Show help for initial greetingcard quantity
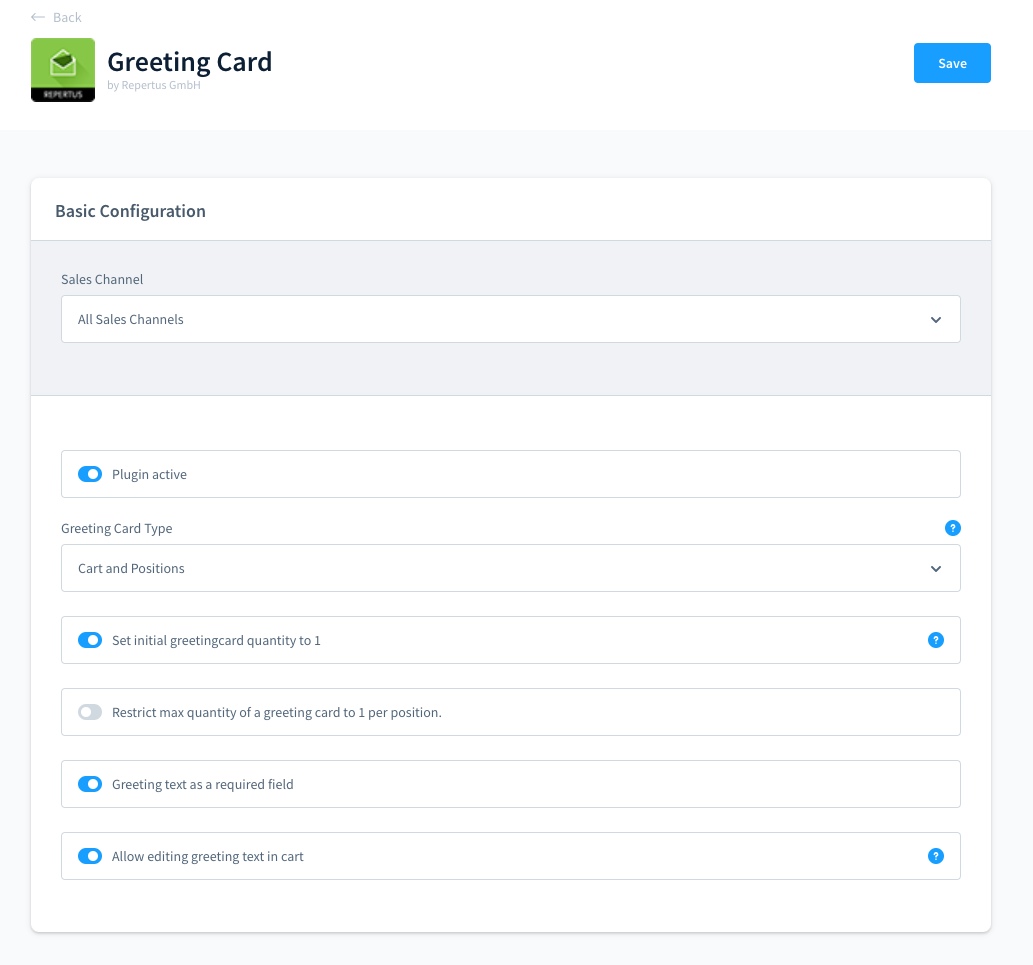Screen dimensions: 1033x965 pos(935,640)
